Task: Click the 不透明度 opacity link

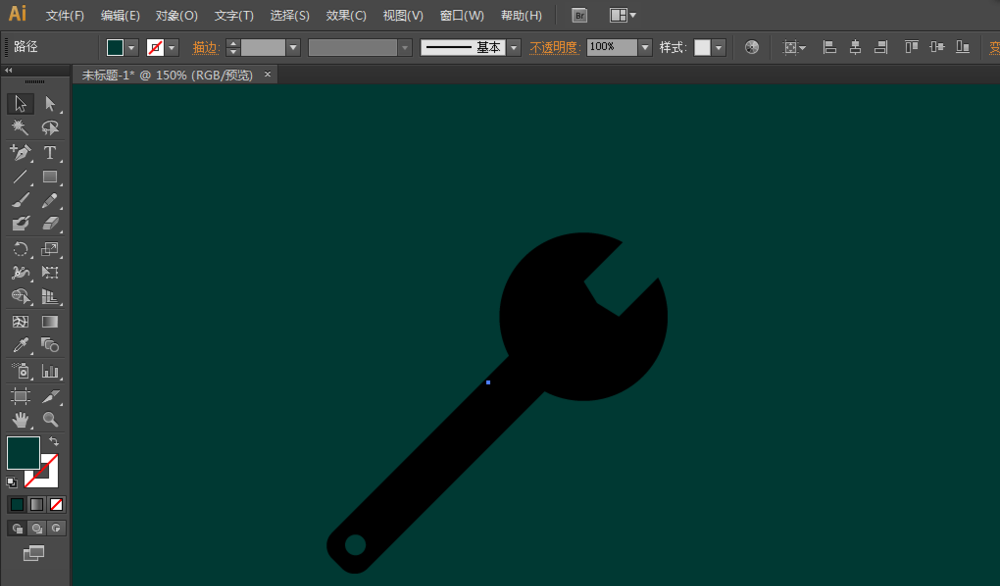Action: pos(554,47)
